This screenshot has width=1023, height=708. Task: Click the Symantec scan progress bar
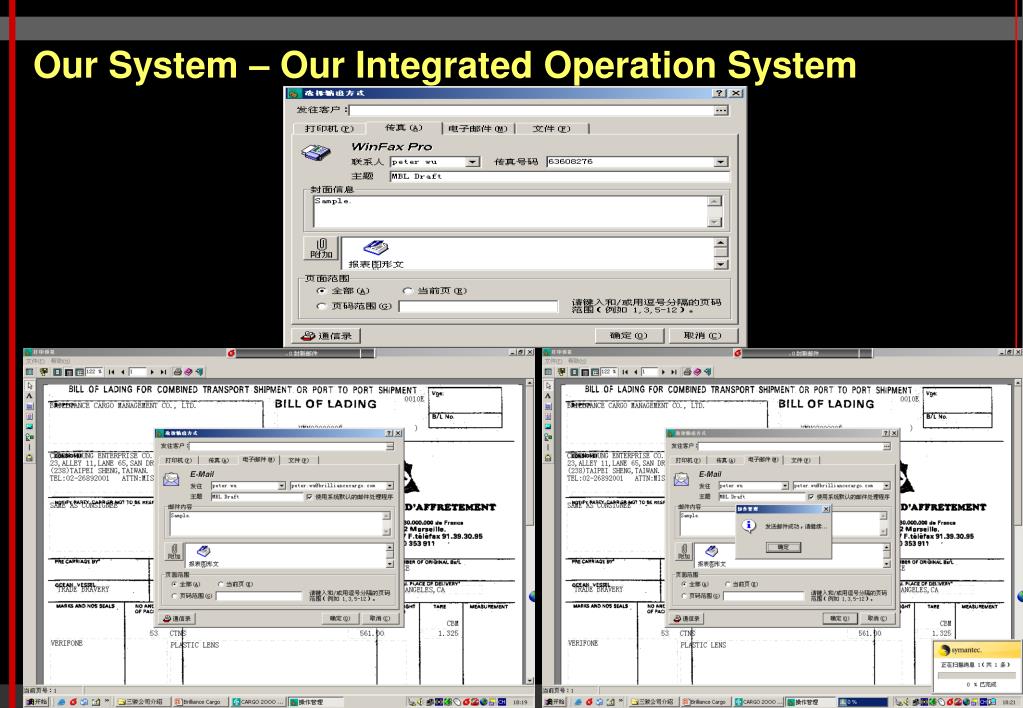point(976,675)
